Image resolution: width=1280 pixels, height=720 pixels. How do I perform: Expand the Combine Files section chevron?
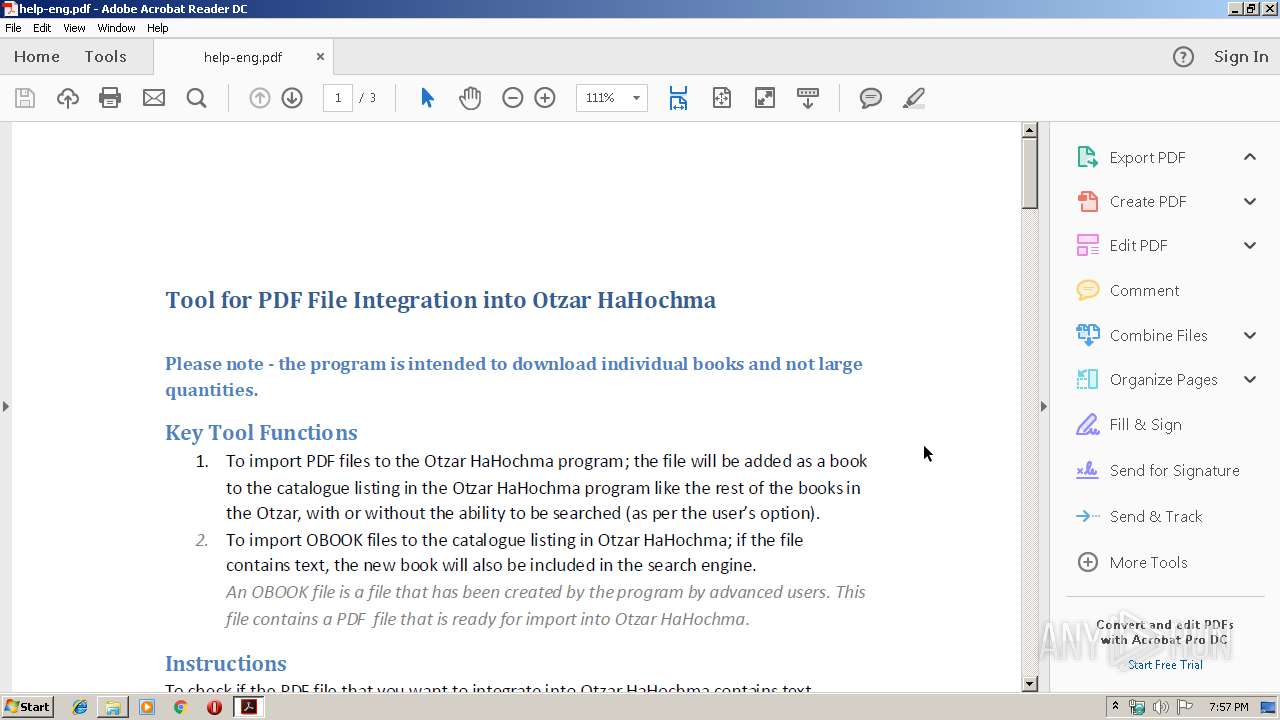[x=1250, y=335]
